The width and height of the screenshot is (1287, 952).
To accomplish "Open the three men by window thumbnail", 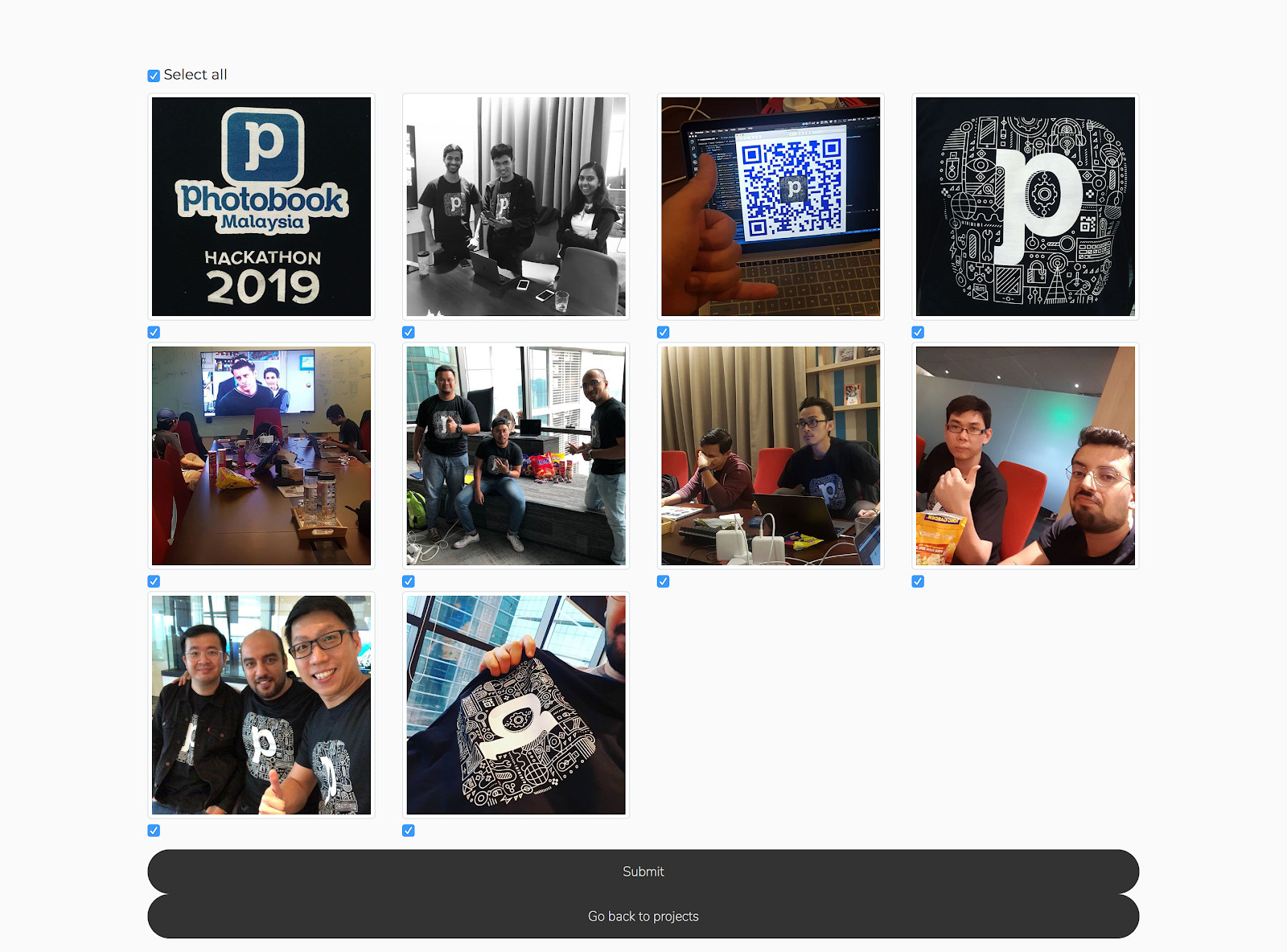I will pos(516,456).
